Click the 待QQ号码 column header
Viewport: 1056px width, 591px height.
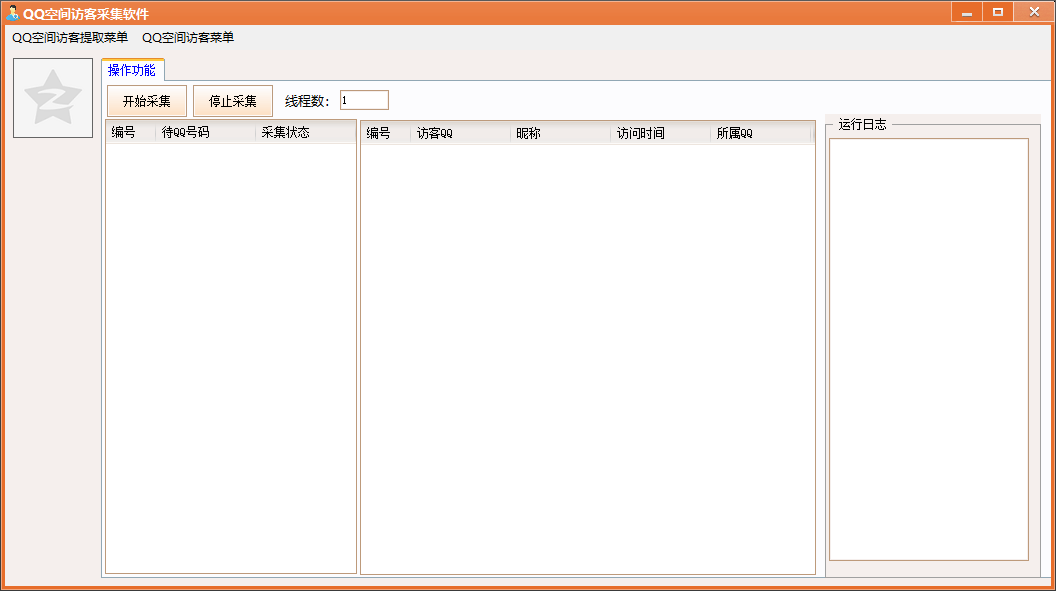coord(205,133)
